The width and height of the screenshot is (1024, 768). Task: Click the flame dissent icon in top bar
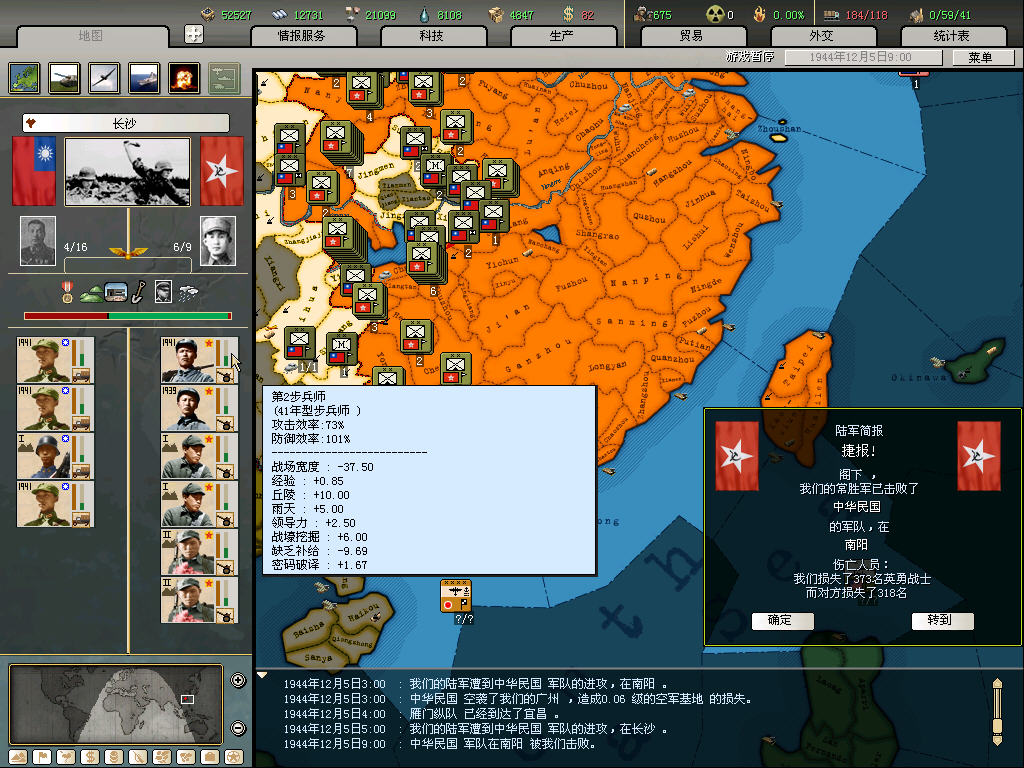(759, 14)
